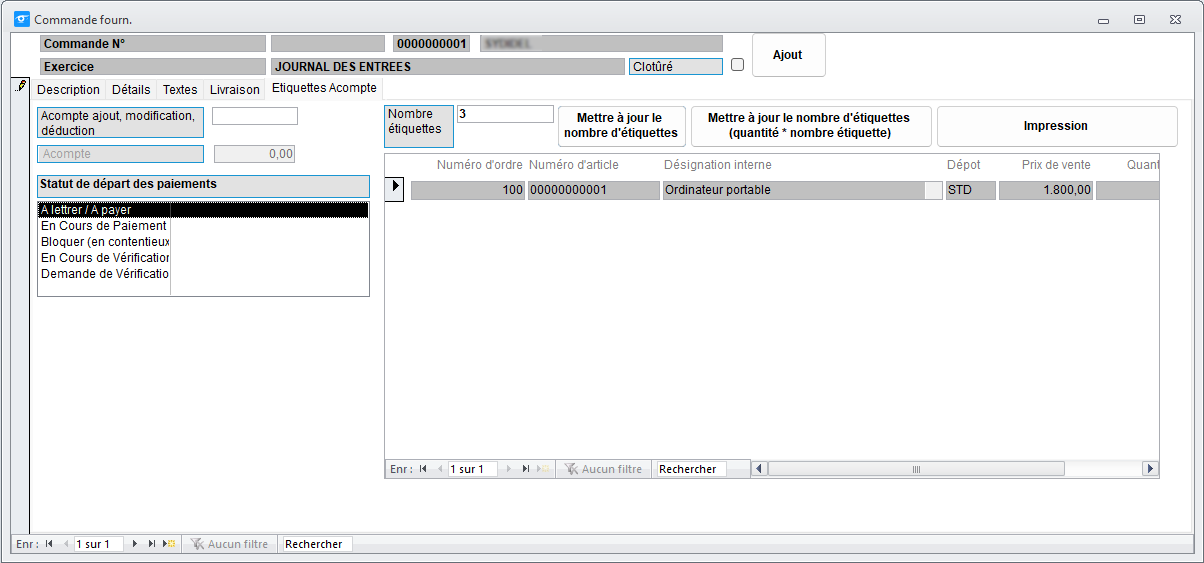Click the Acompte ajout, modification, déduction input

[x=255, y=116]
